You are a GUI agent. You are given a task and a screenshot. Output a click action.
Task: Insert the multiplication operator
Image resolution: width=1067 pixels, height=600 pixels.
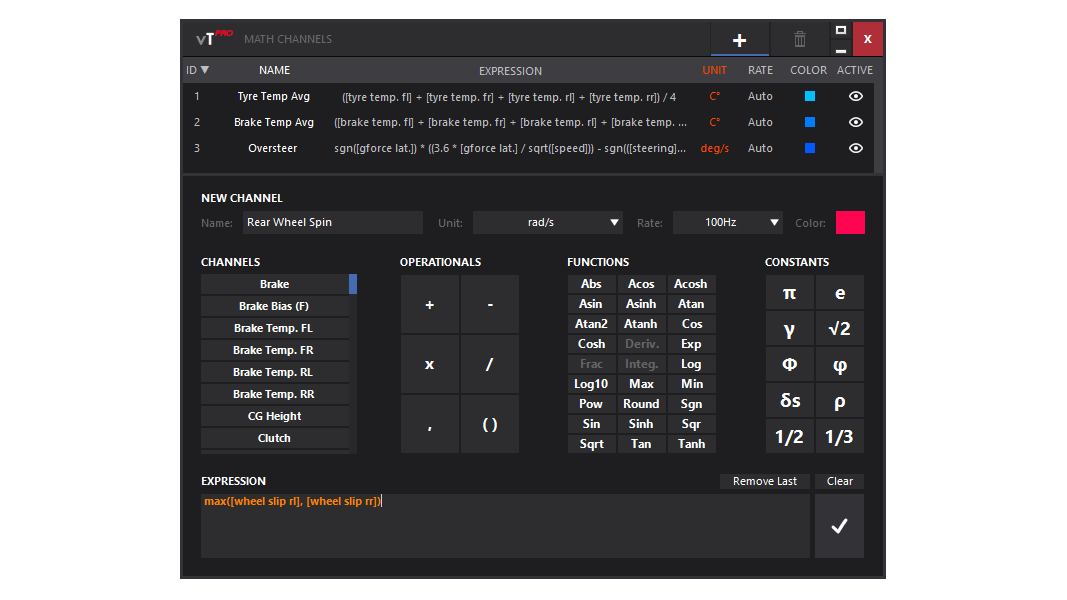pos(429,363)
